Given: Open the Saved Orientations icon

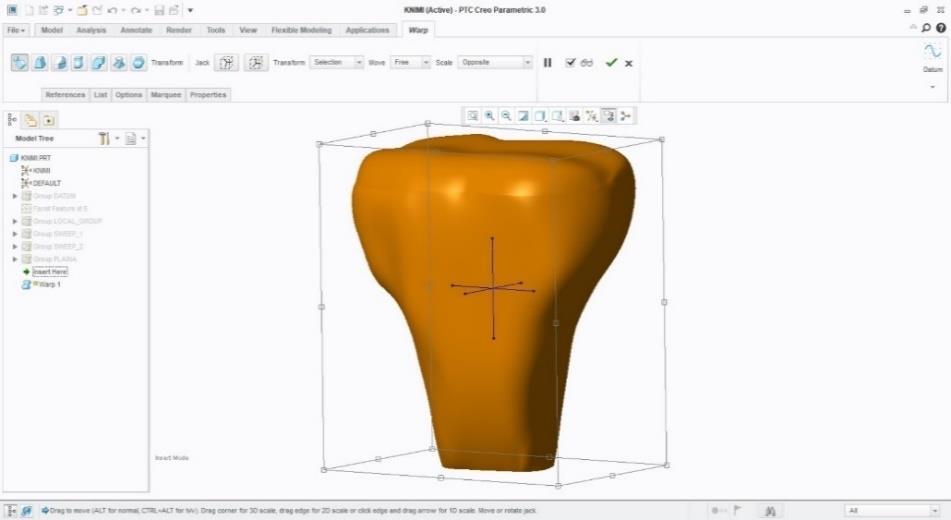Looking at the screenshot, I should tap(557, 115).
